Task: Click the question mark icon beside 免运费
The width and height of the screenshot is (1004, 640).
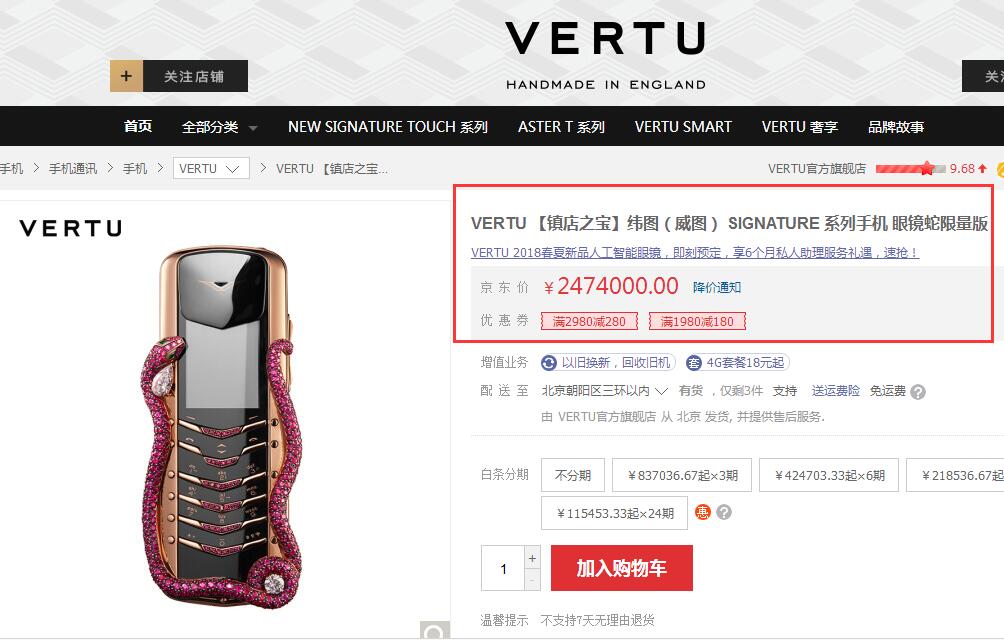Action: tap(918, 392)
